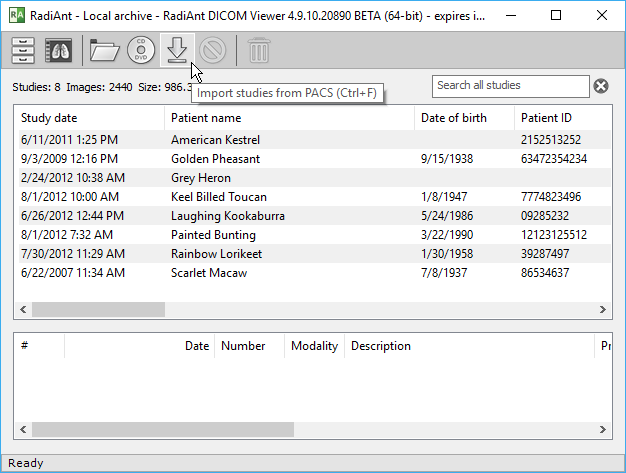Click the RadiAnt app logo in title bar
Image resolution: width=626 pixels, height=473 pixels.
pyautogui.click(x=17, y=16)
